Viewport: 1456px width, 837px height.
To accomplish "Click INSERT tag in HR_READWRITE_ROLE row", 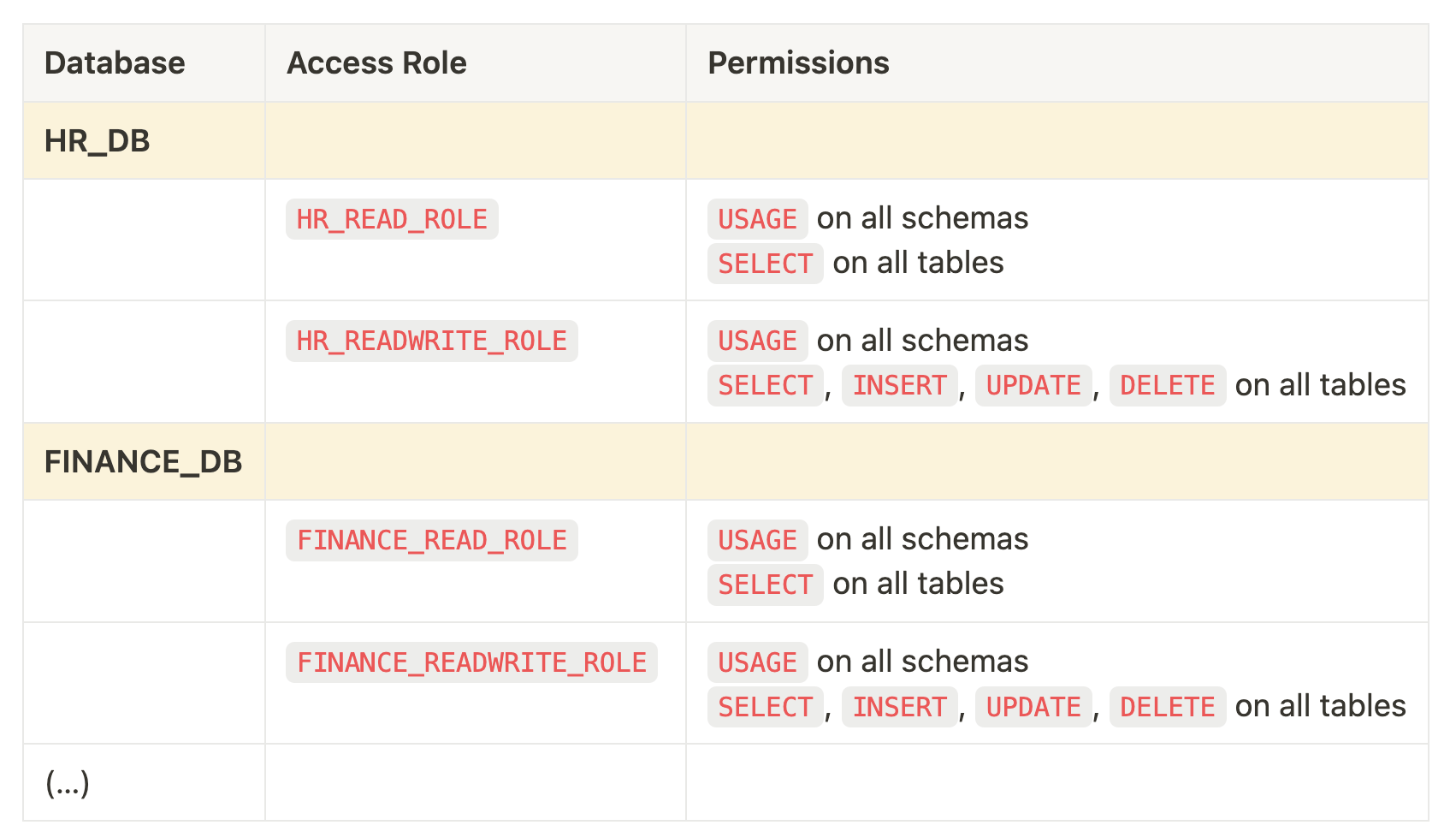I will click(x=899, y=386).
